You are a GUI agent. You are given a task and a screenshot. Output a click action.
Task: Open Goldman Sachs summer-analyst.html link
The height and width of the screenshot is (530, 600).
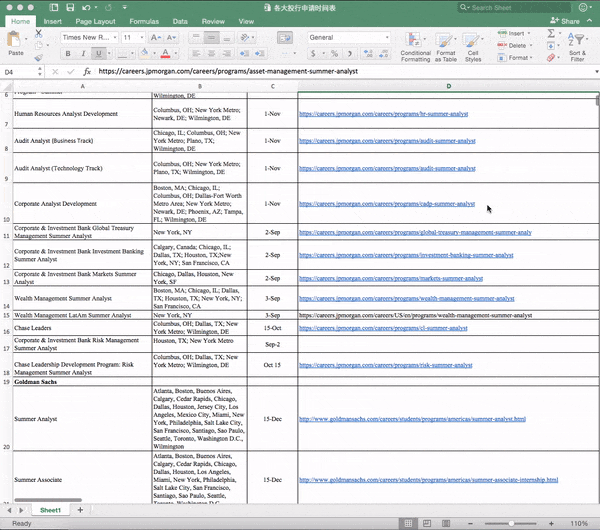coord(412,419)
